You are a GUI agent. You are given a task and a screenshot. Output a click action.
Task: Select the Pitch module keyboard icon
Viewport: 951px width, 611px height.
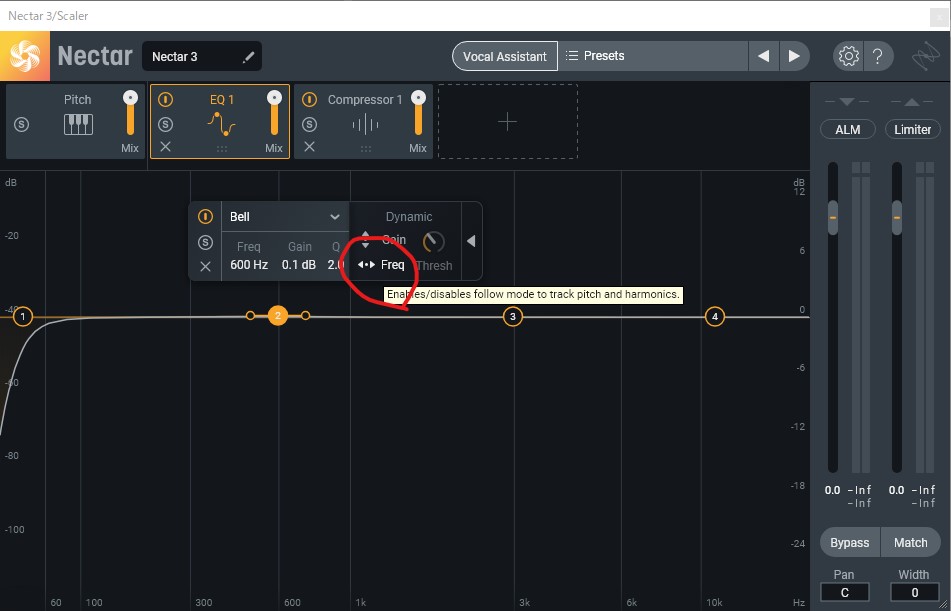coord(78,124)
